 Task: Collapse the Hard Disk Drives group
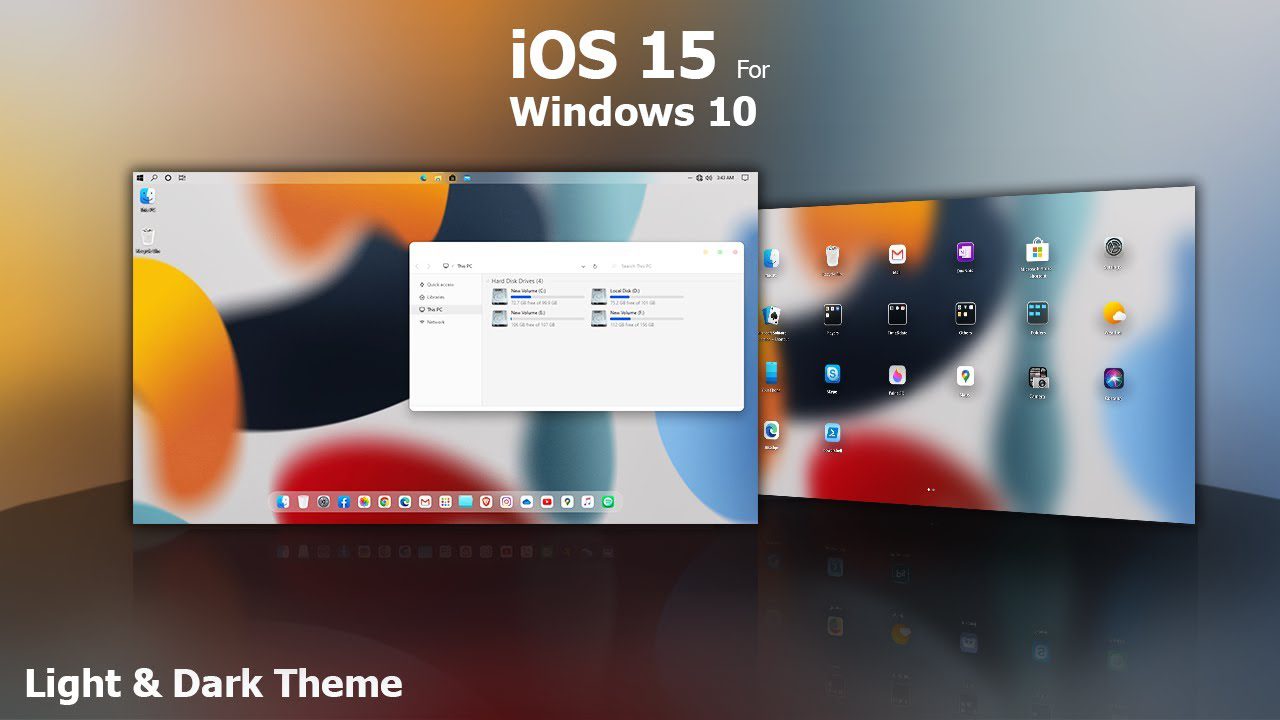[487, 281]
